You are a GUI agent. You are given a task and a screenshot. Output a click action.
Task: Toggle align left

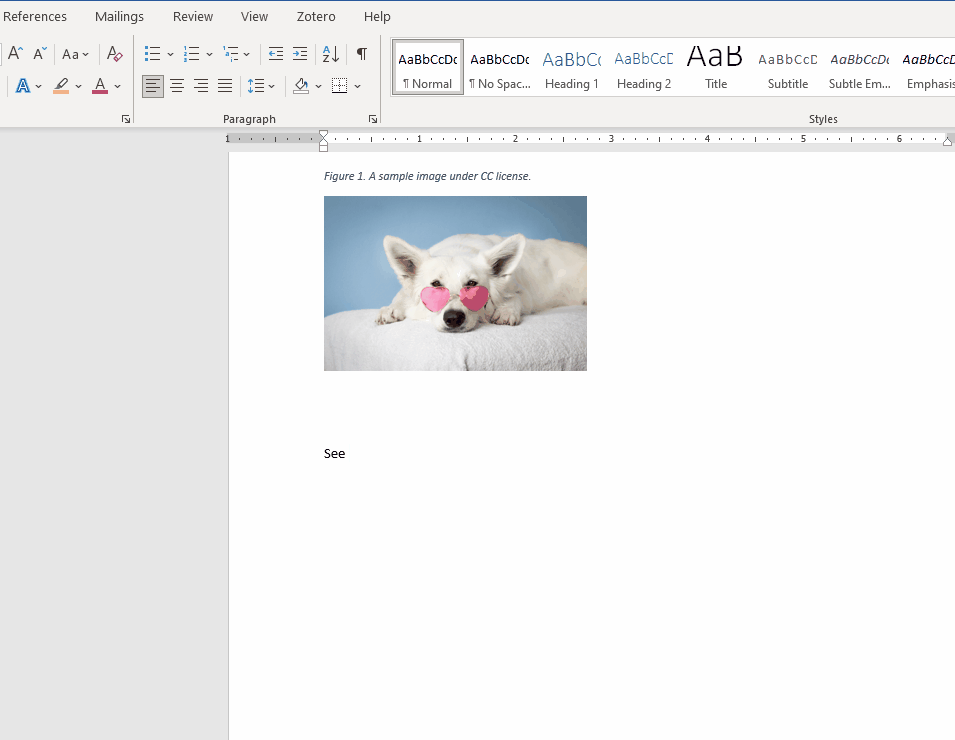[153, 86]
